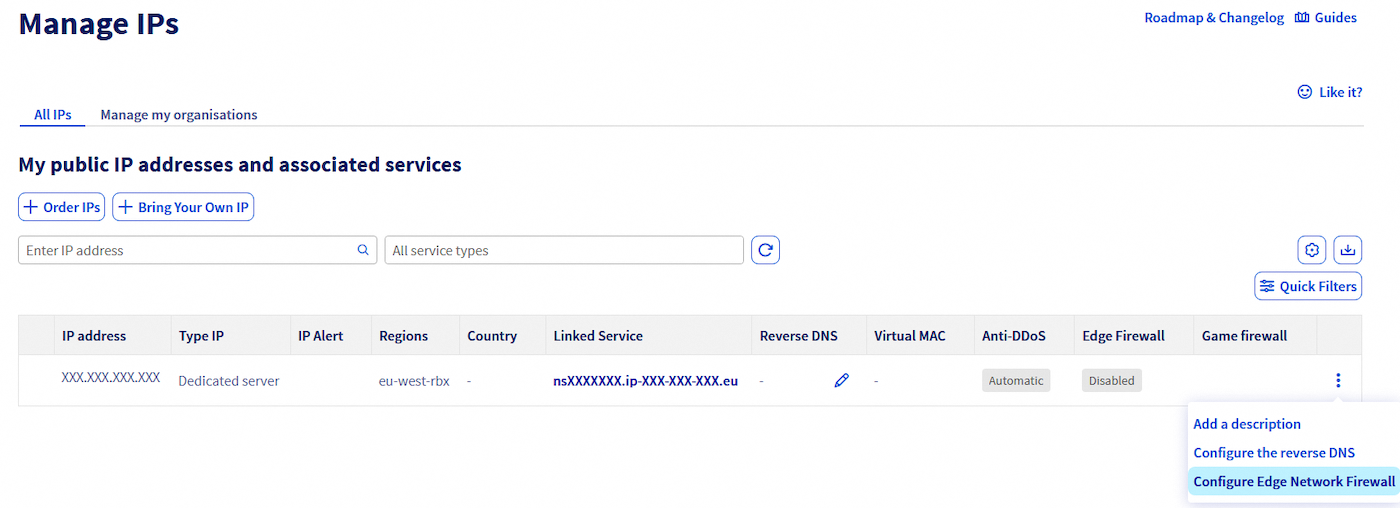Screen dimensions: 1400x508
Task: Open Guides with the book icon
Action: point(1326,18)
